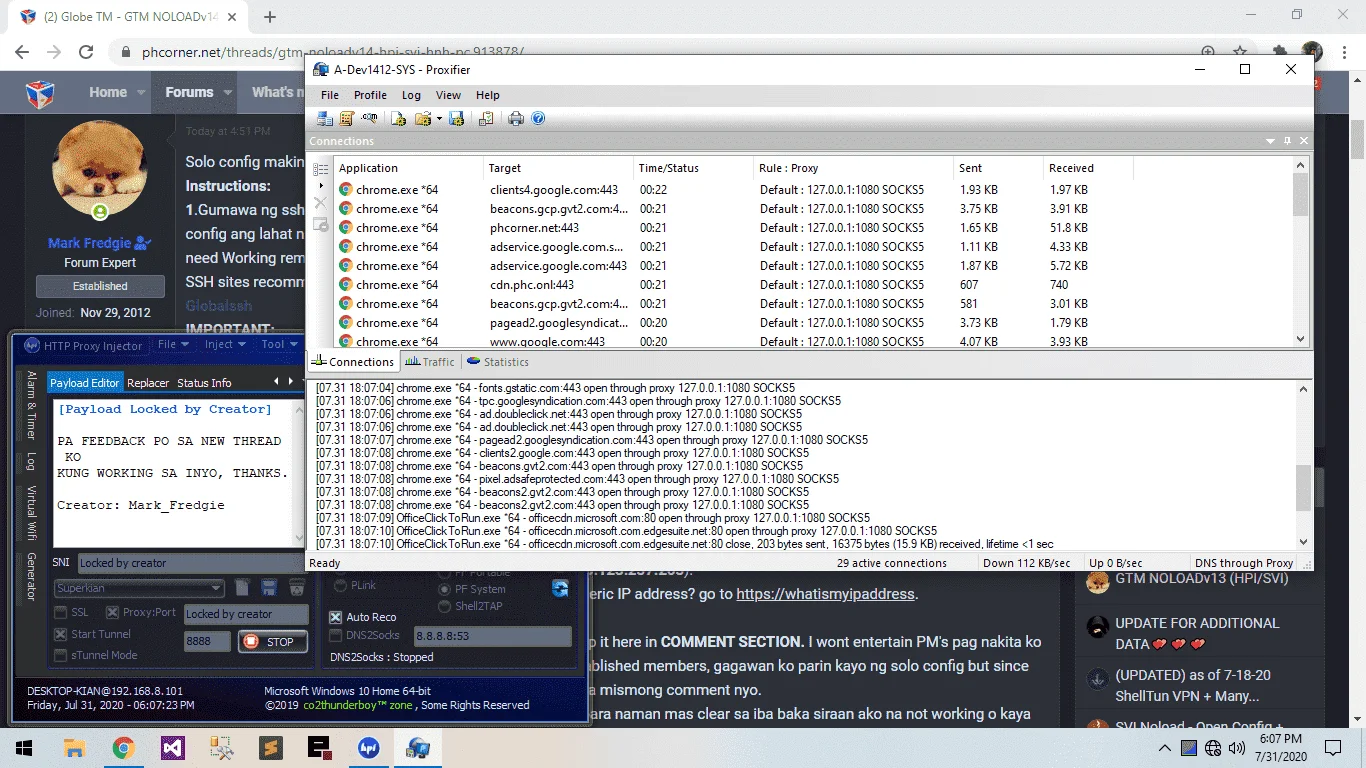1366x768 pixels.
Task: Click the gray X icon left of connections list
Action: (321, 203)
